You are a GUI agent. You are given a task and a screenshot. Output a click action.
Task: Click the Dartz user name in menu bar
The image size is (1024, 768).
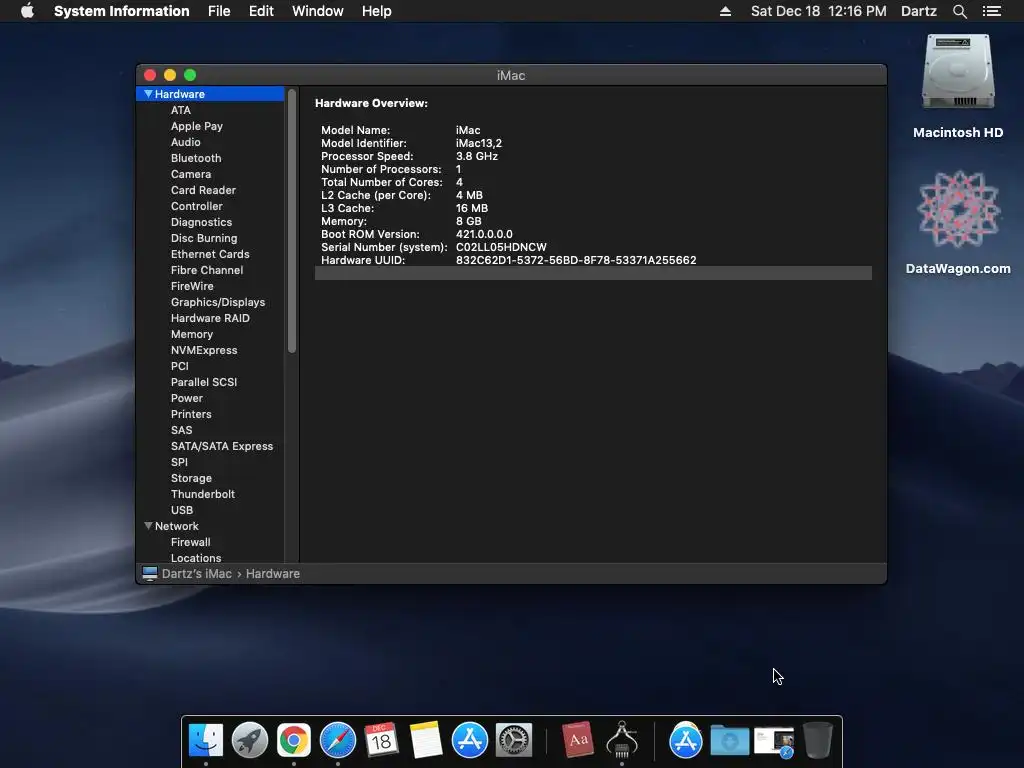(918, 11)
